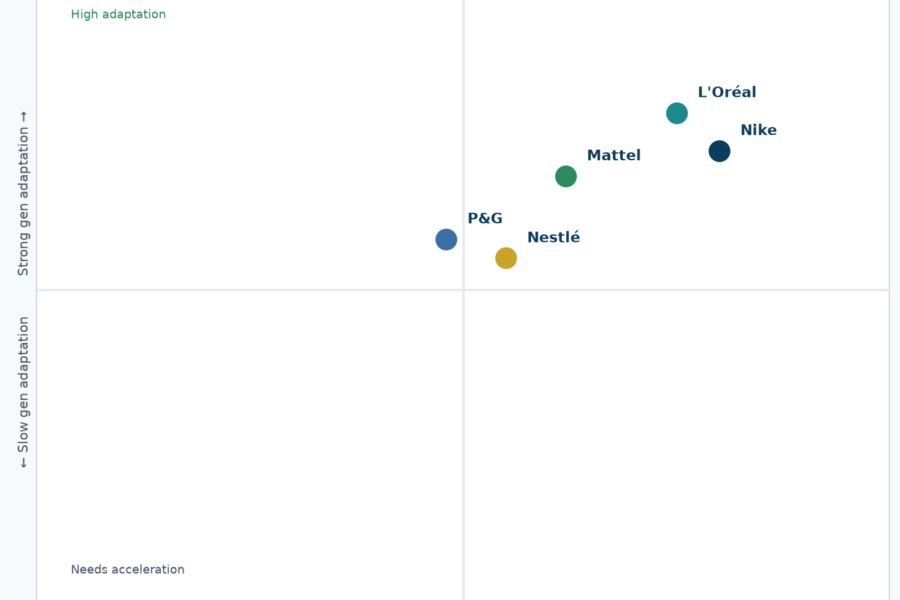The height and width of the screenshot is (600, 900).
Task: Click the yellow Nestlé data point
Action: [x=506, y=258]
